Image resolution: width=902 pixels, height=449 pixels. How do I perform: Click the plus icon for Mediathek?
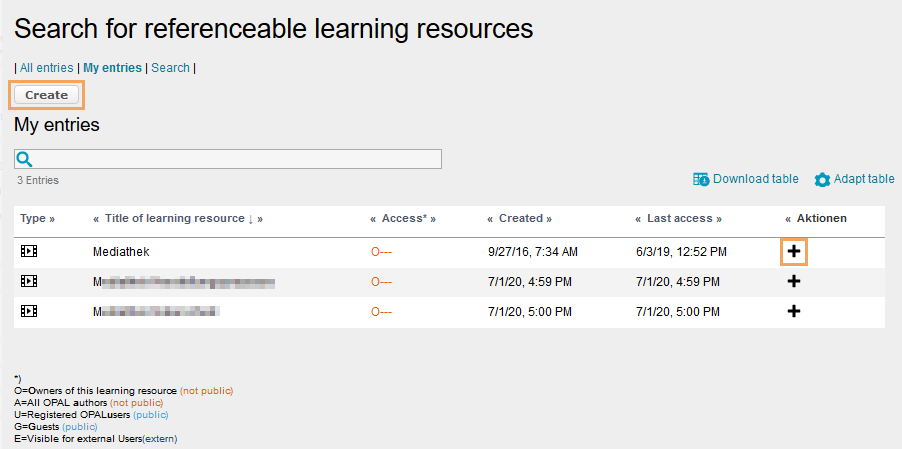(x=794, y=252)
